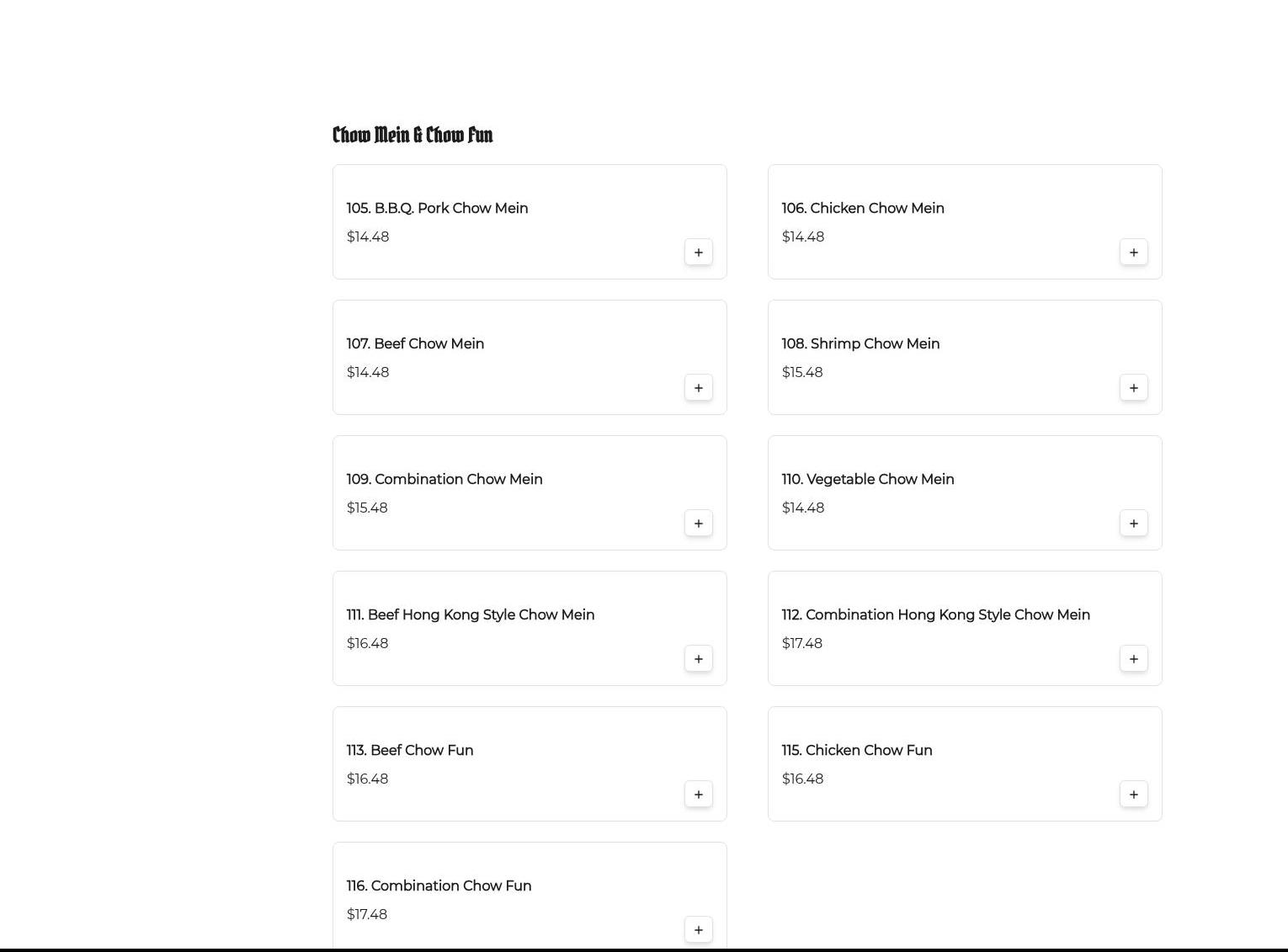1288x952 pixels.
Task: Open the 105. B.B.Q. Pork Chow Mein item title
Action: click(437, 208)
